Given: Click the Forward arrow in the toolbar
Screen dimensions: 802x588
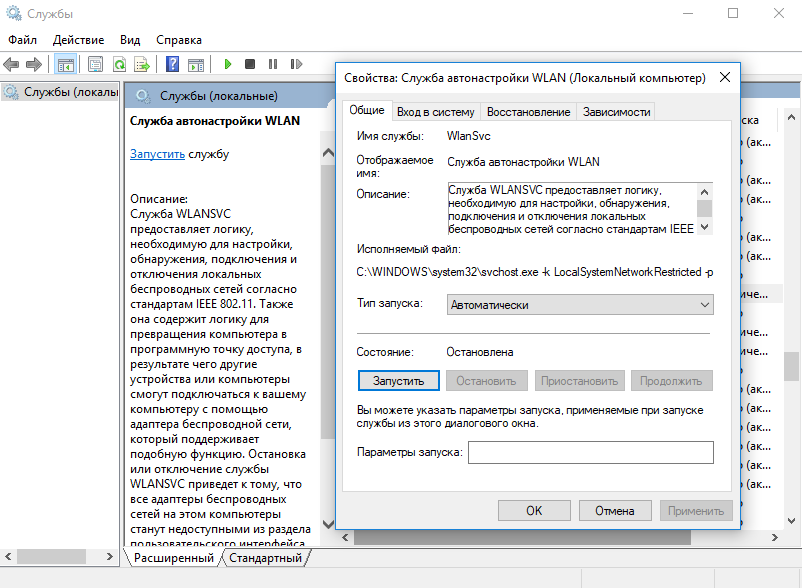Looking at the screenshot, I should [33, 64].
